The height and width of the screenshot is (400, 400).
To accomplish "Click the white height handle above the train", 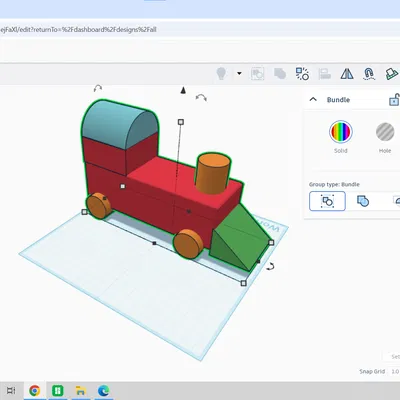I will pos(181,122).
